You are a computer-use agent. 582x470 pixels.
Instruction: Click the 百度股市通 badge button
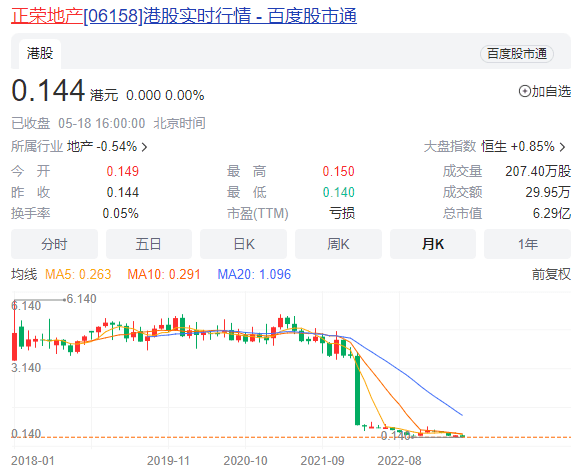click(517, 54)
